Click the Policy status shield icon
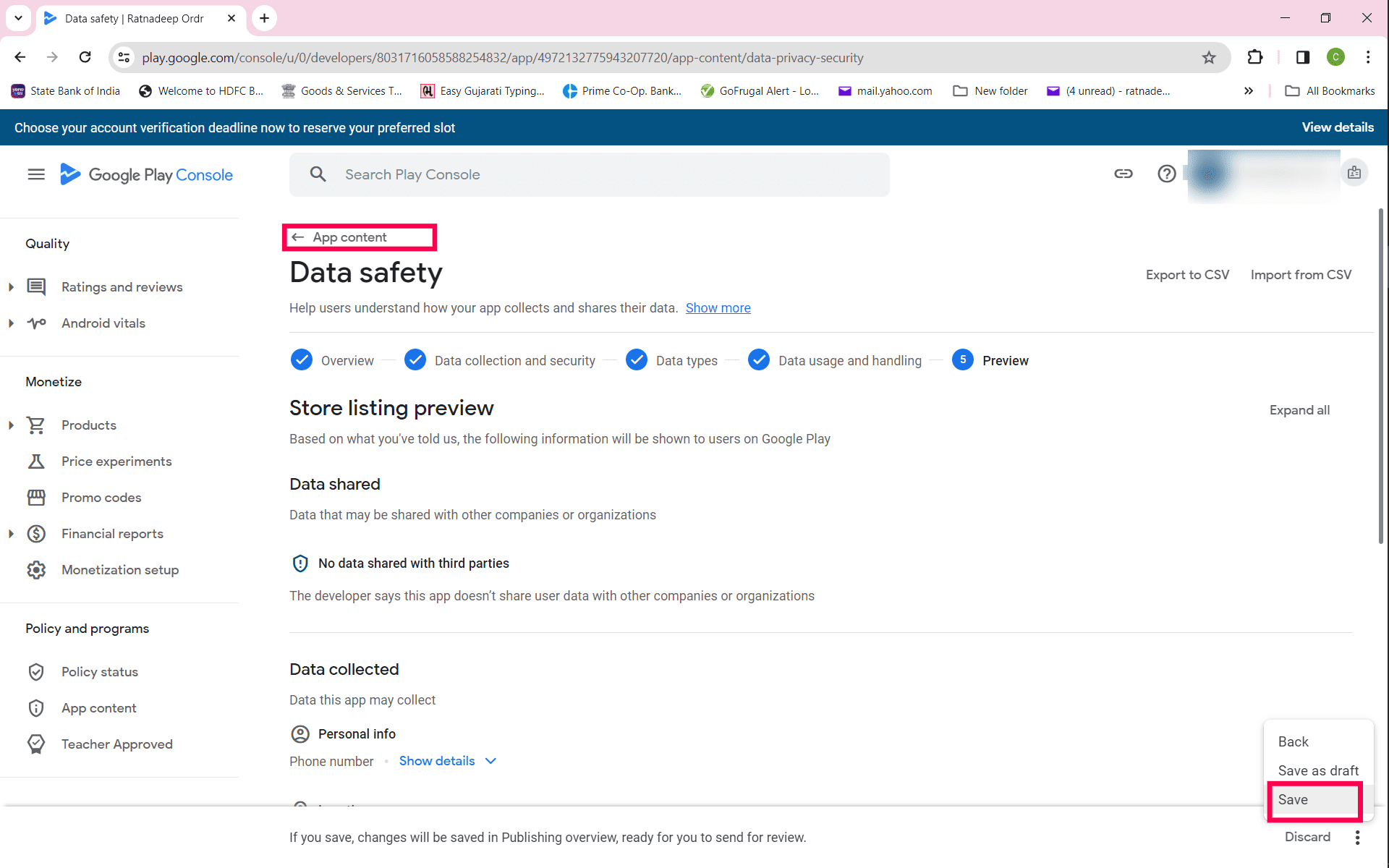The image size is (1389, 868). click(36, 672)
